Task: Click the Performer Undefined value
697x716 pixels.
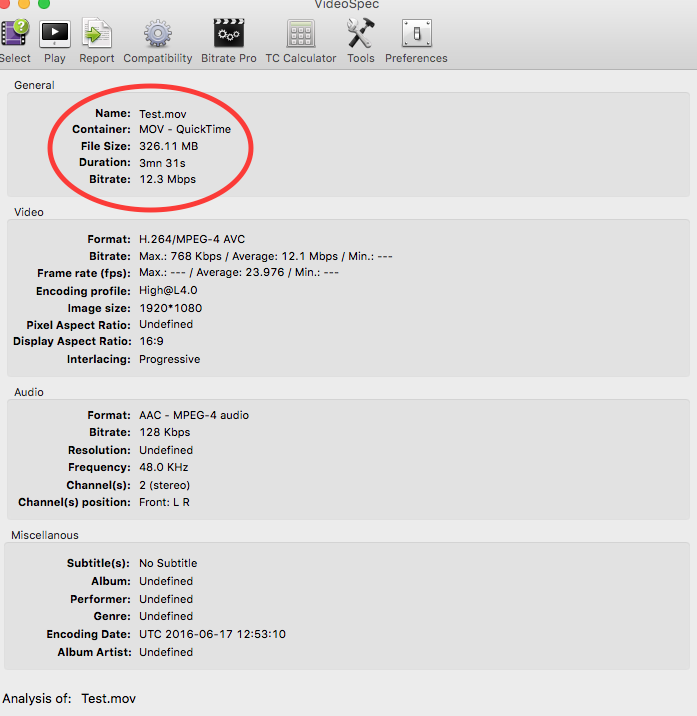Action: [166, 599]
